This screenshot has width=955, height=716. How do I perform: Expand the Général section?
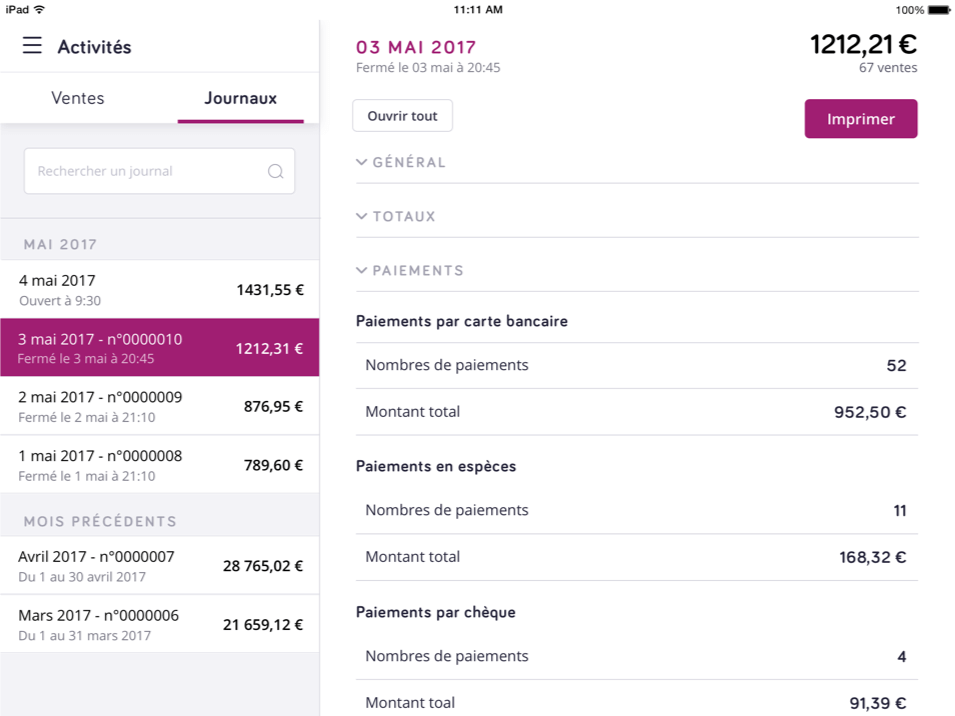[x=401, y=162]
